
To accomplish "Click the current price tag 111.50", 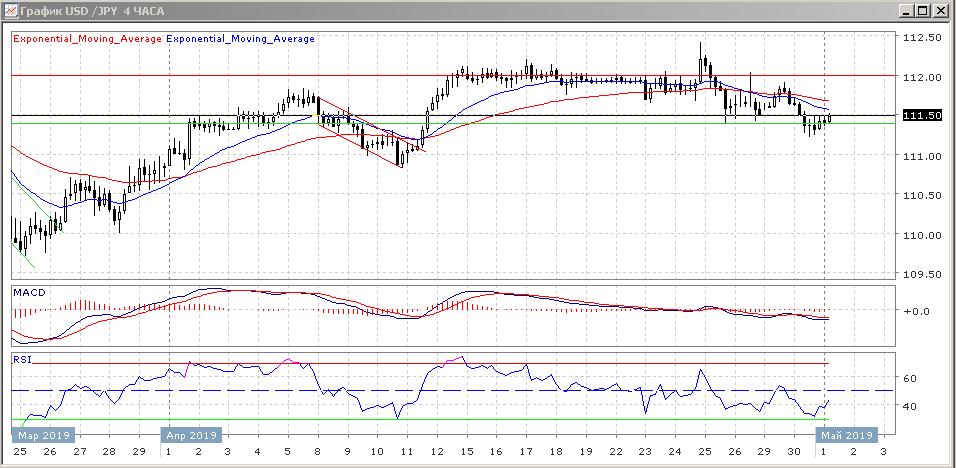I will point(921,116).
